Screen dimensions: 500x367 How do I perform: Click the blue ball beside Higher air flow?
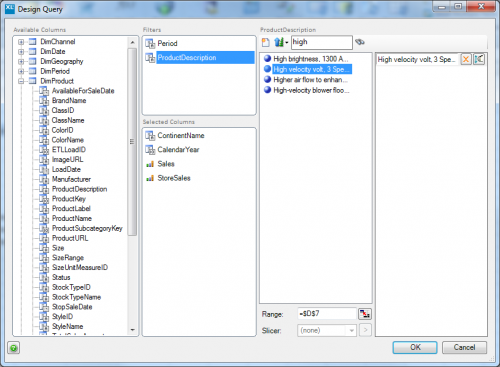click(267, 79)
